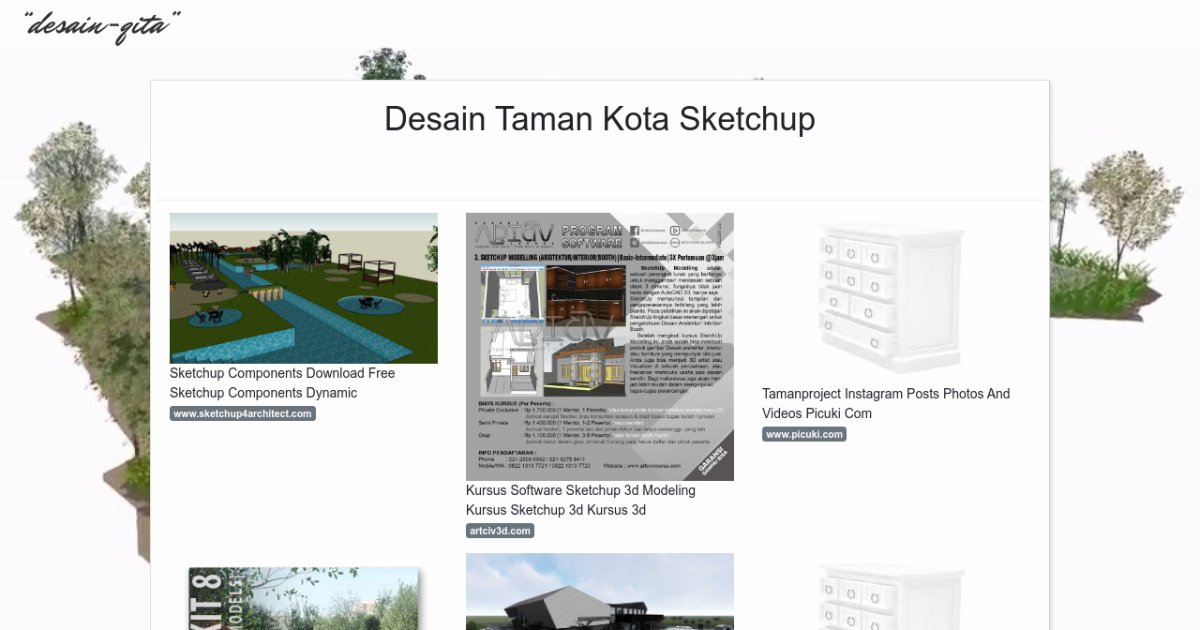Image resolution: width=1200 pixels, height=630 pixels.
Task: Open the park pool SketchUp thumbnail
Action: click(x=303, y=288)
